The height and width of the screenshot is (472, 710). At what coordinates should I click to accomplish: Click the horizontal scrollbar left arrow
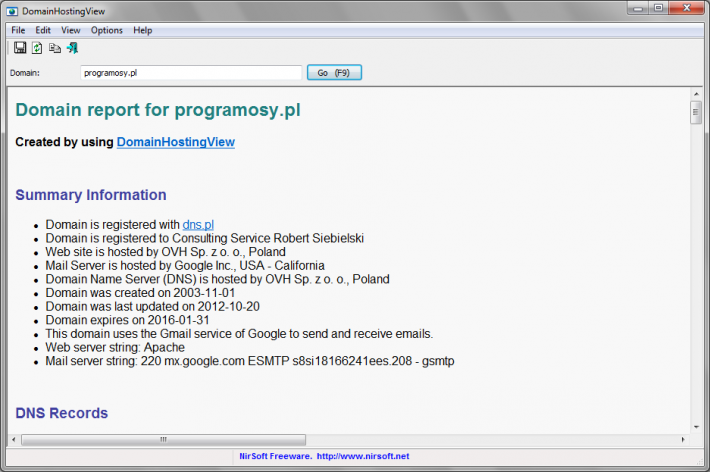(14, 439)
